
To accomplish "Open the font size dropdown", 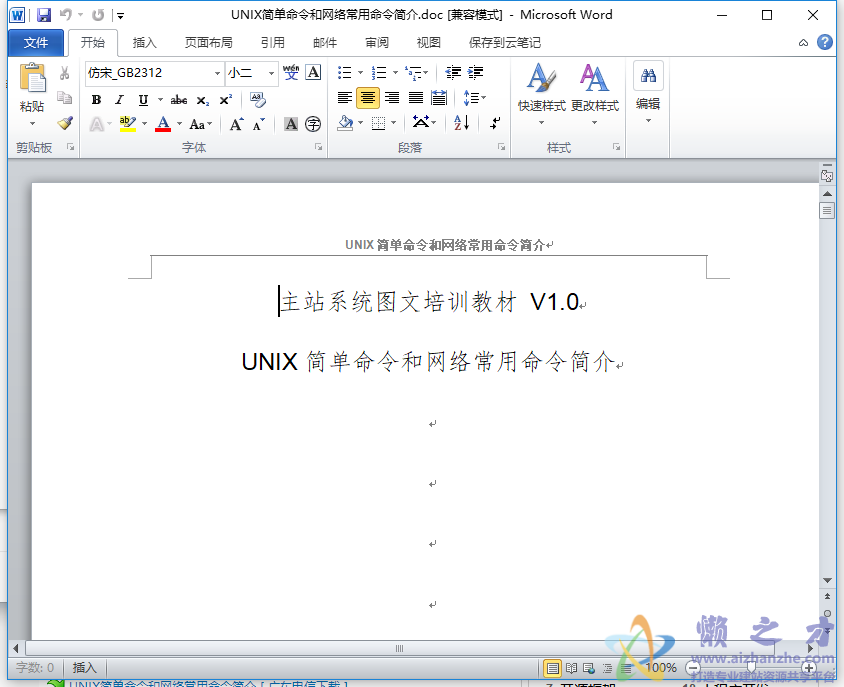I will click(x=271, y=73).
